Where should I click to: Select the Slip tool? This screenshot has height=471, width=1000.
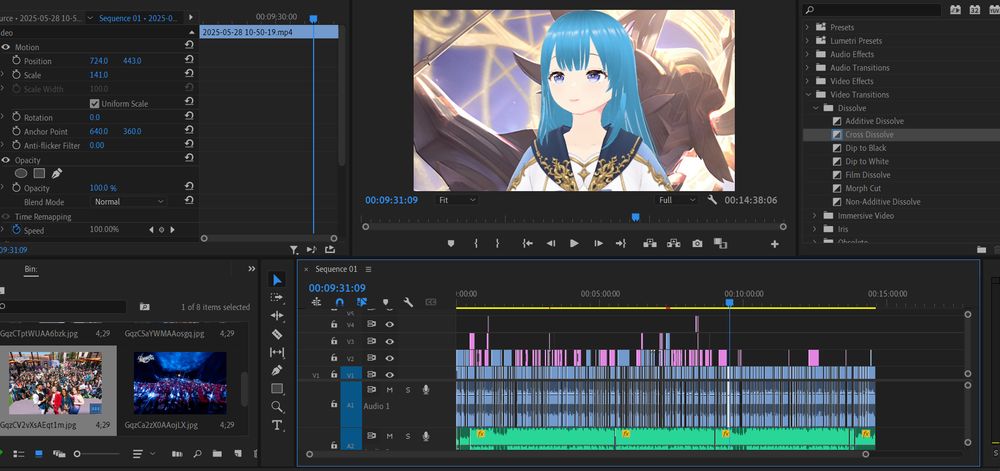[x=277, y=352]
